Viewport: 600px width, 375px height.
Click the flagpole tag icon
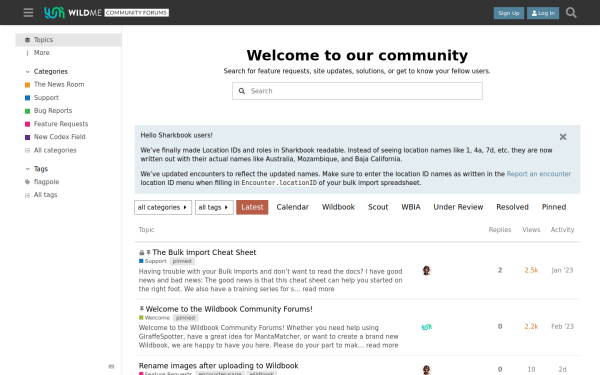[28, 182]
